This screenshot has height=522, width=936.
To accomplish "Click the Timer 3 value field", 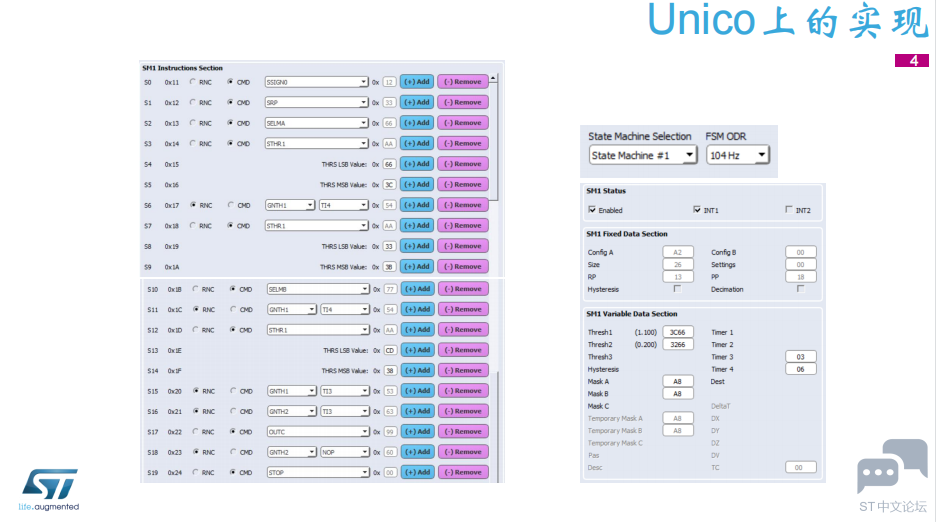I will coord(800,357).
